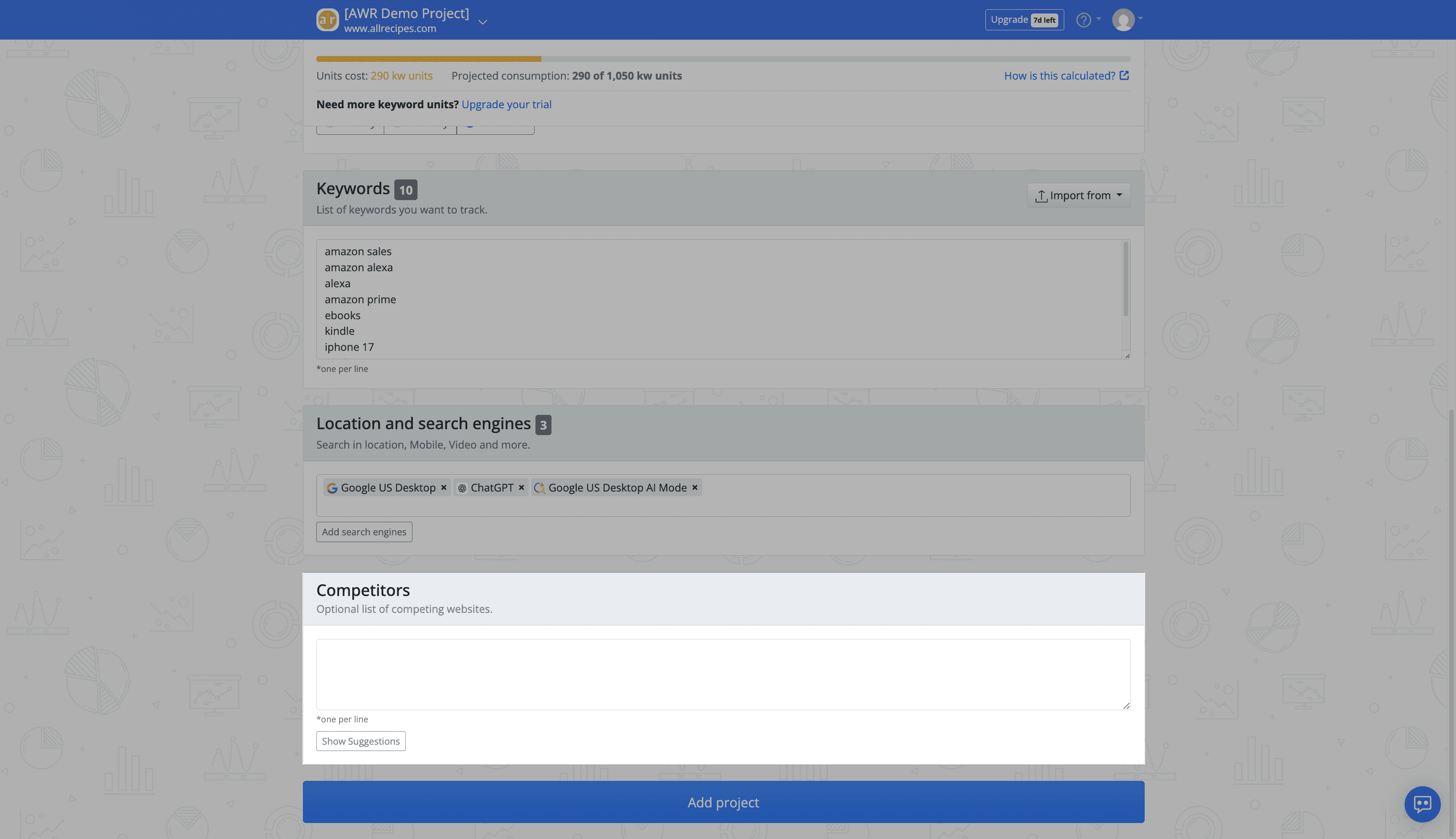Click inside the Competitors text area

coord(723,674)
